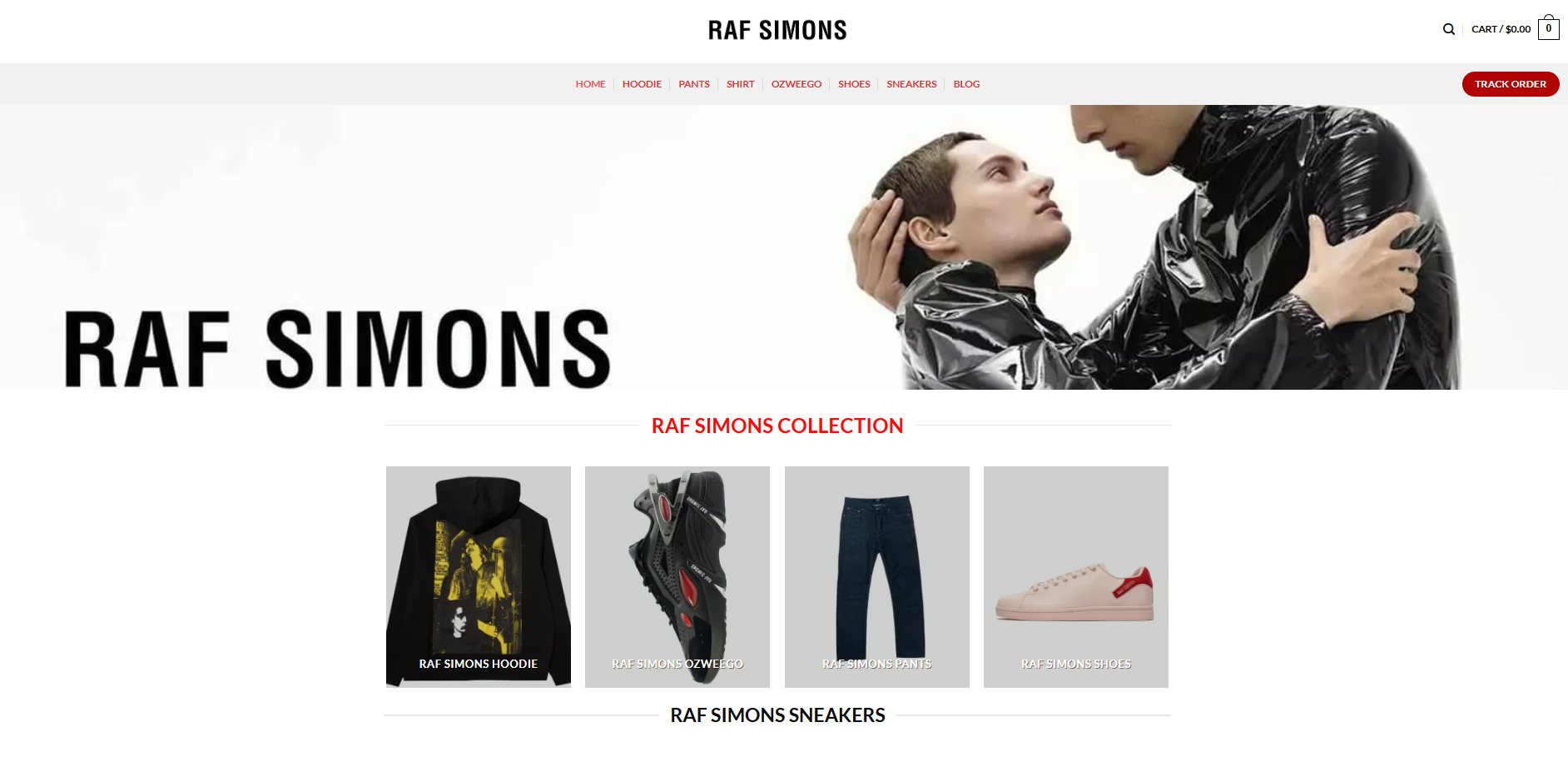The image size is (1568, 757).
Task: Visit the BLOG menu link
Action: 966,84
